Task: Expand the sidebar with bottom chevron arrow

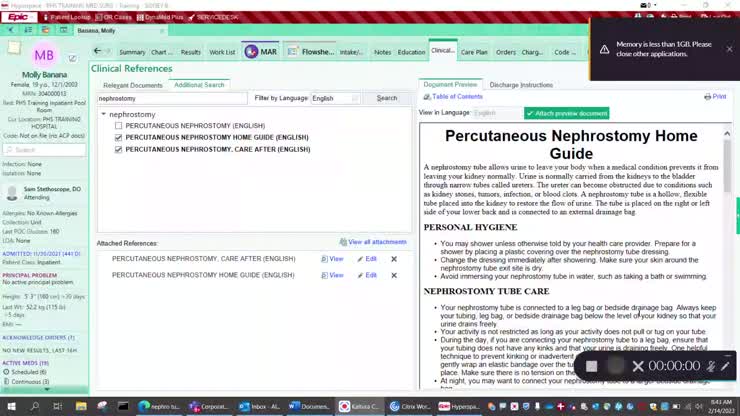Action: pyautogui.click(x=47, y=390)
